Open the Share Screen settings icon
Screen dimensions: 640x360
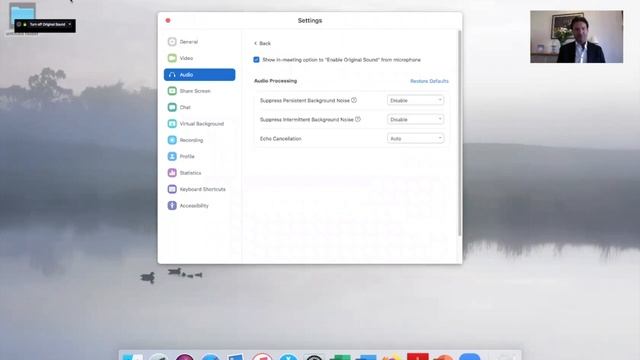(172, 91)
